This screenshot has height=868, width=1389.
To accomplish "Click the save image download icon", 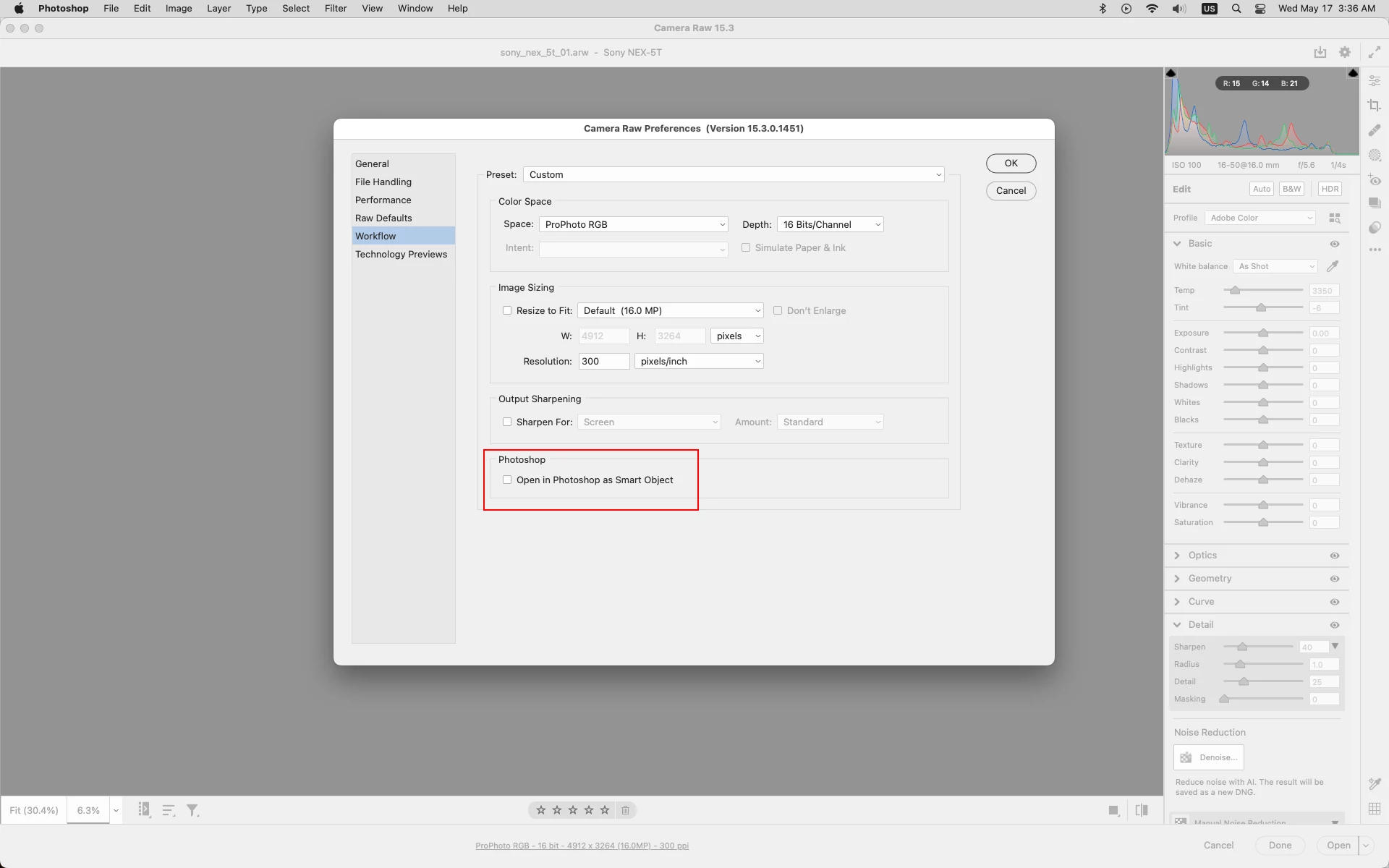I will (1320, 52).
